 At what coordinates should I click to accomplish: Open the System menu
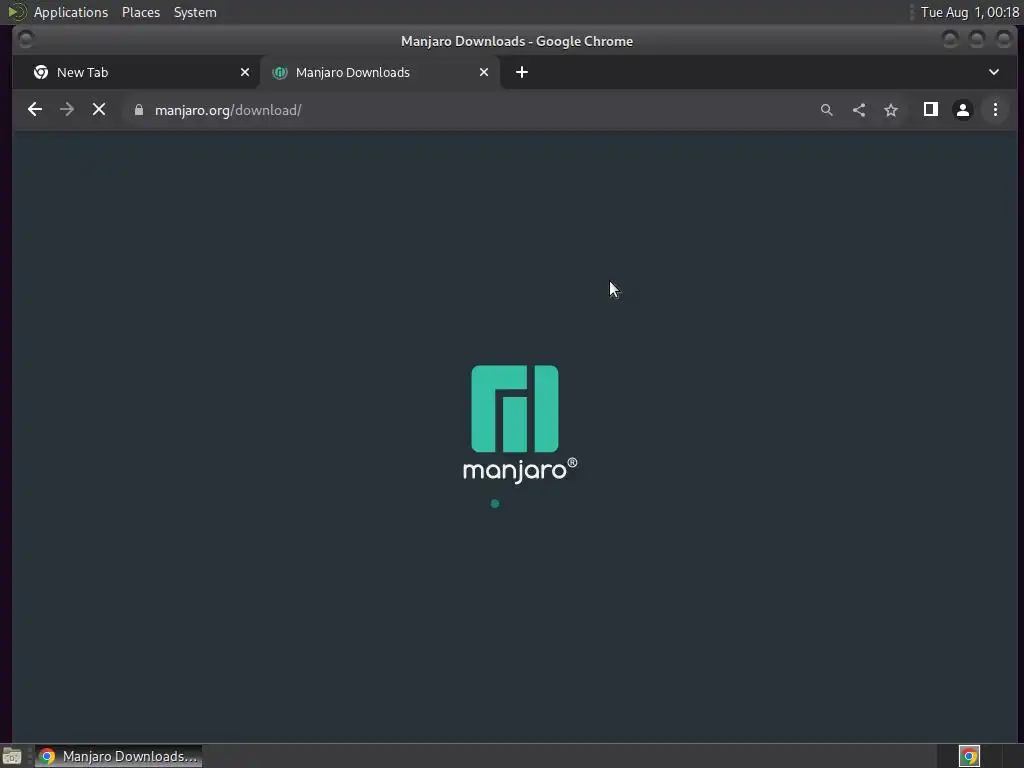point(195,12)
